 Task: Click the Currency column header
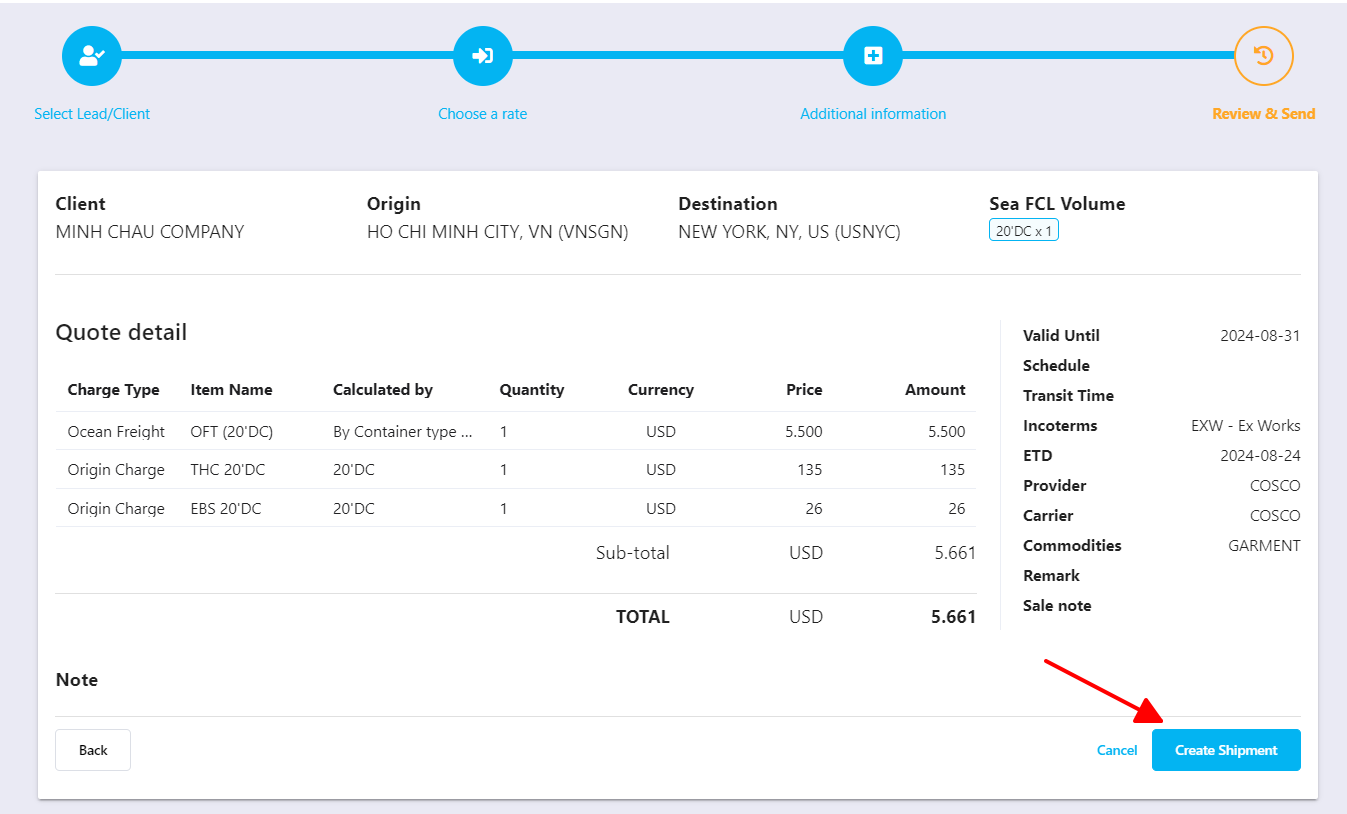click(661, 390)
